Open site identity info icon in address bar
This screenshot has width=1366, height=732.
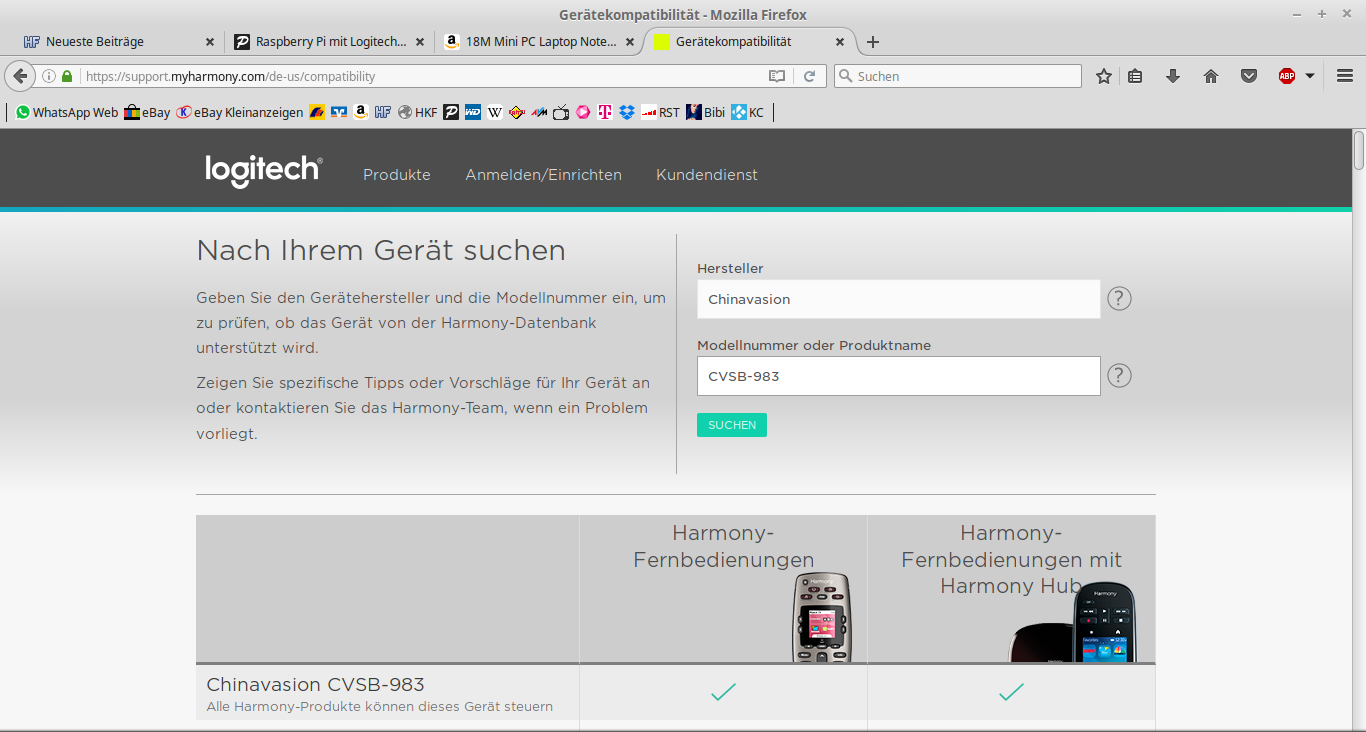pyautogui.click(x=48, y=76)
